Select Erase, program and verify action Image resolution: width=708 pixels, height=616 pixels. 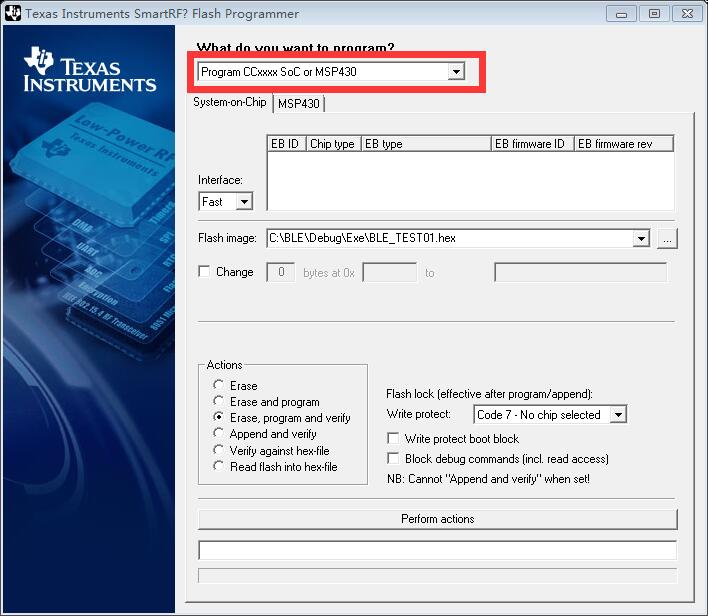219,417
